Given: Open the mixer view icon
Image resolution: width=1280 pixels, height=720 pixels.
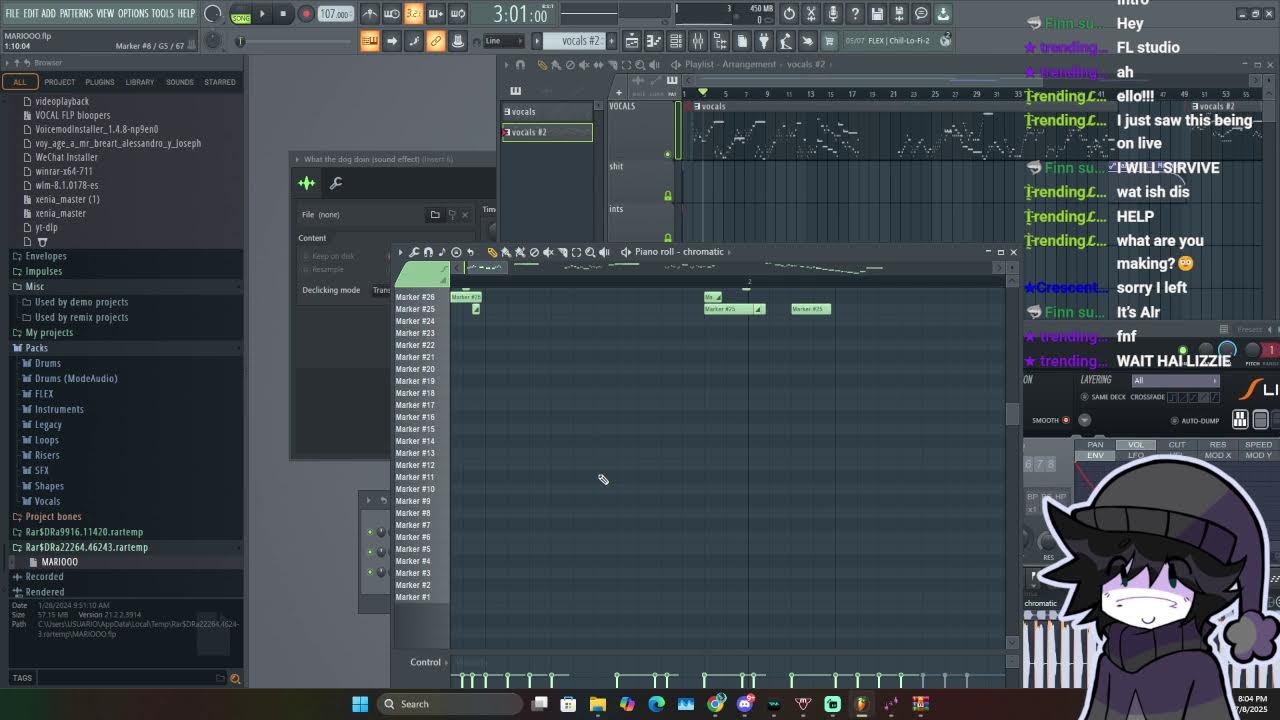Looking at the screenshot, I should [697, 41].
